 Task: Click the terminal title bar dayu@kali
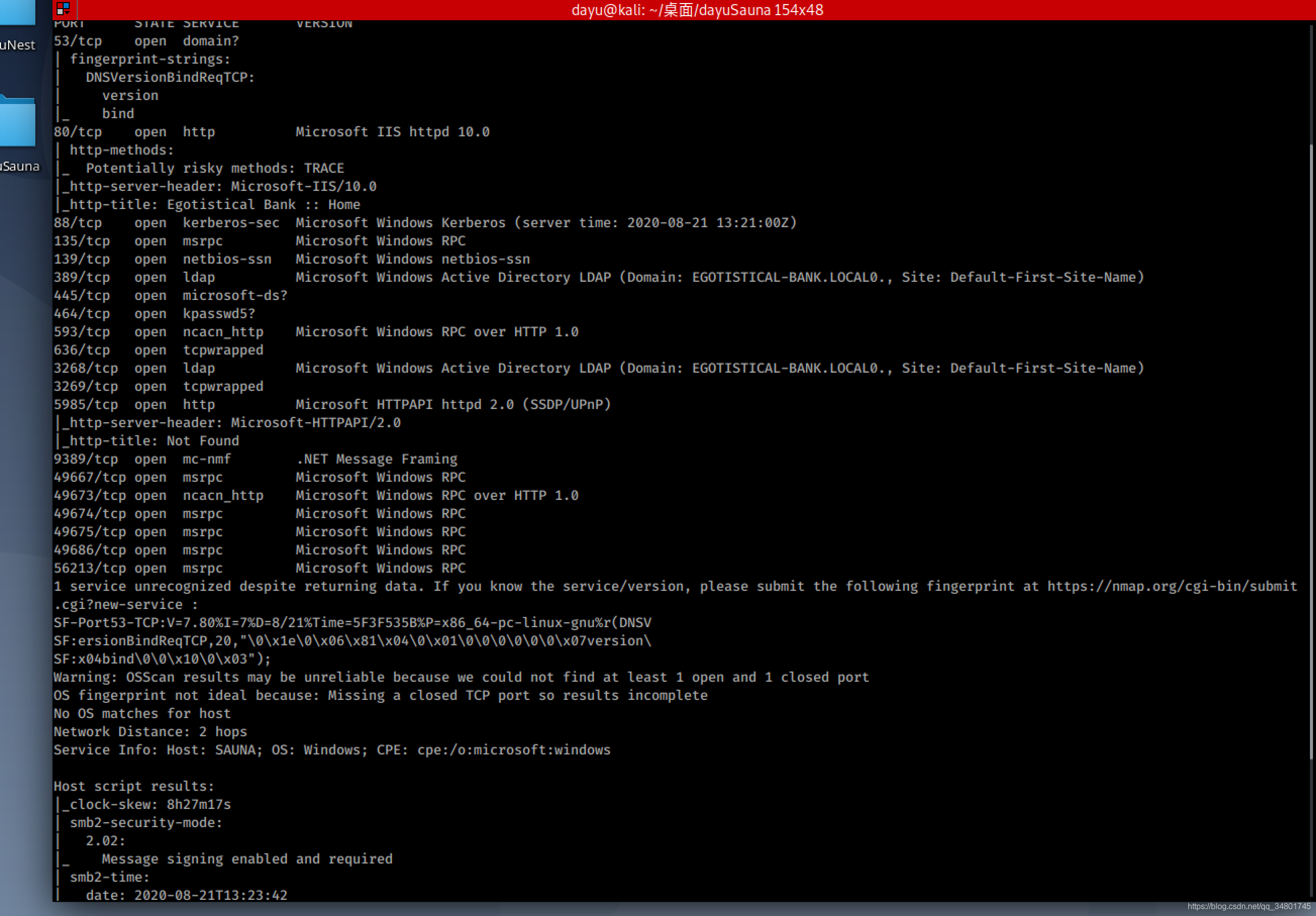coord(697,10)
